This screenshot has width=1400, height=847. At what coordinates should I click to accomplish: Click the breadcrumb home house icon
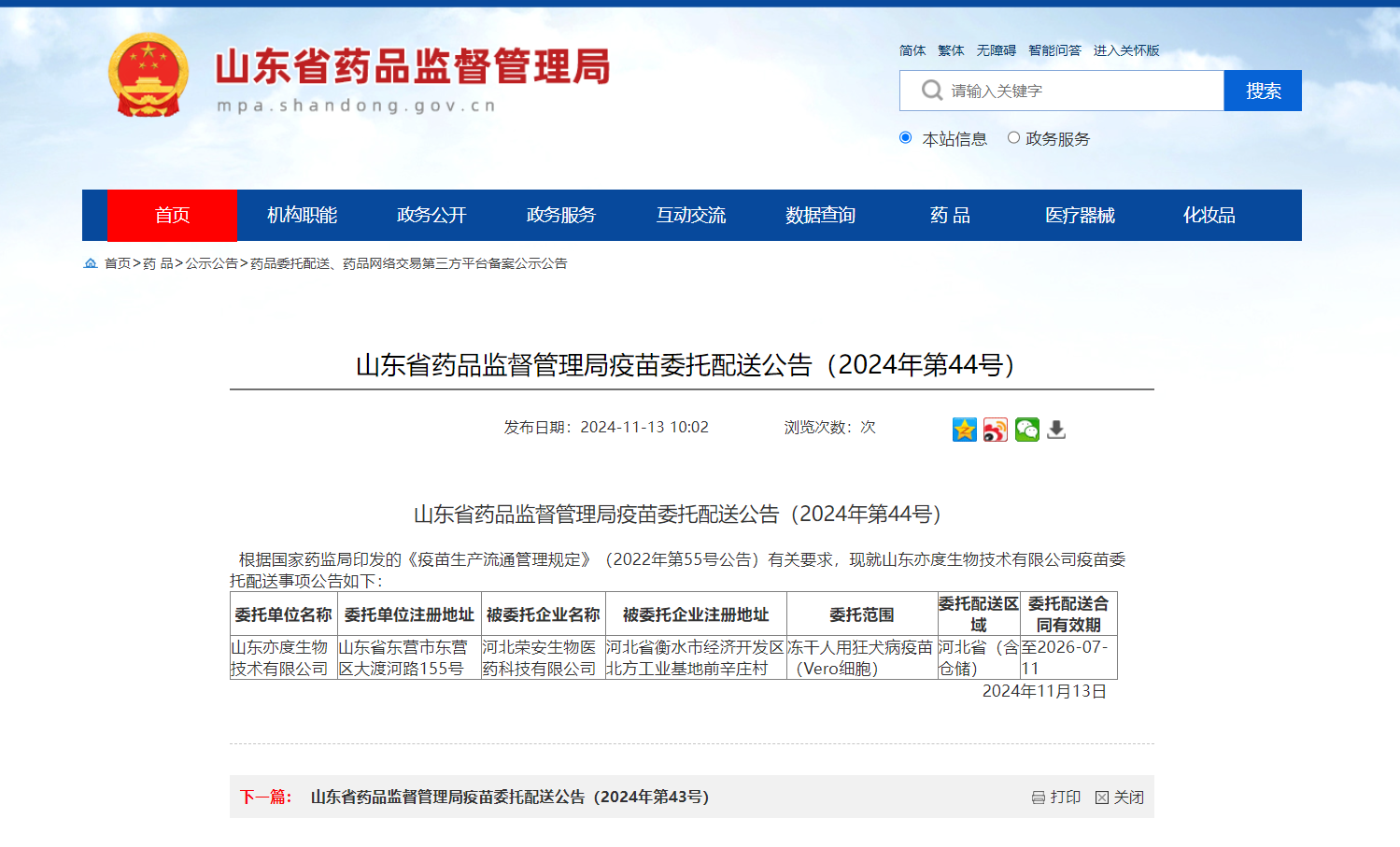pos(91,263)
